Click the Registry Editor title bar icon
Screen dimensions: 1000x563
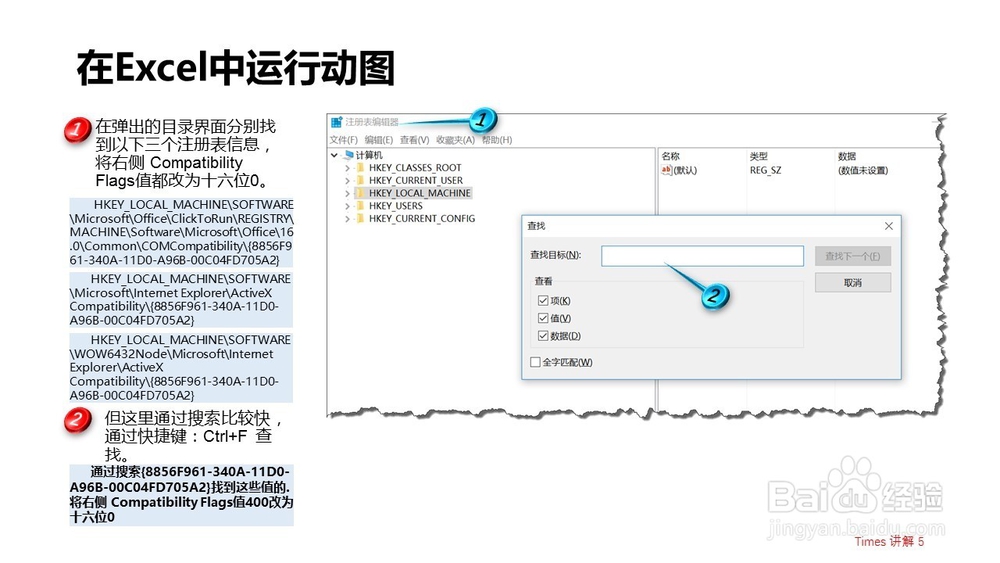click(x=336, y=122)
